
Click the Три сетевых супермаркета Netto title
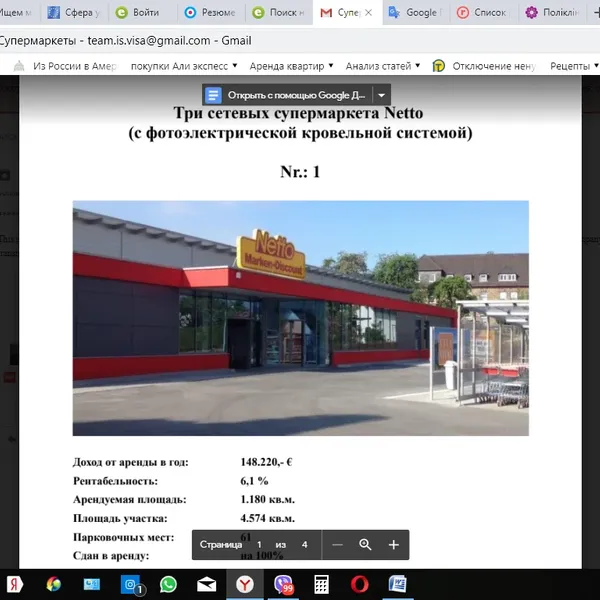pos(298,113)
